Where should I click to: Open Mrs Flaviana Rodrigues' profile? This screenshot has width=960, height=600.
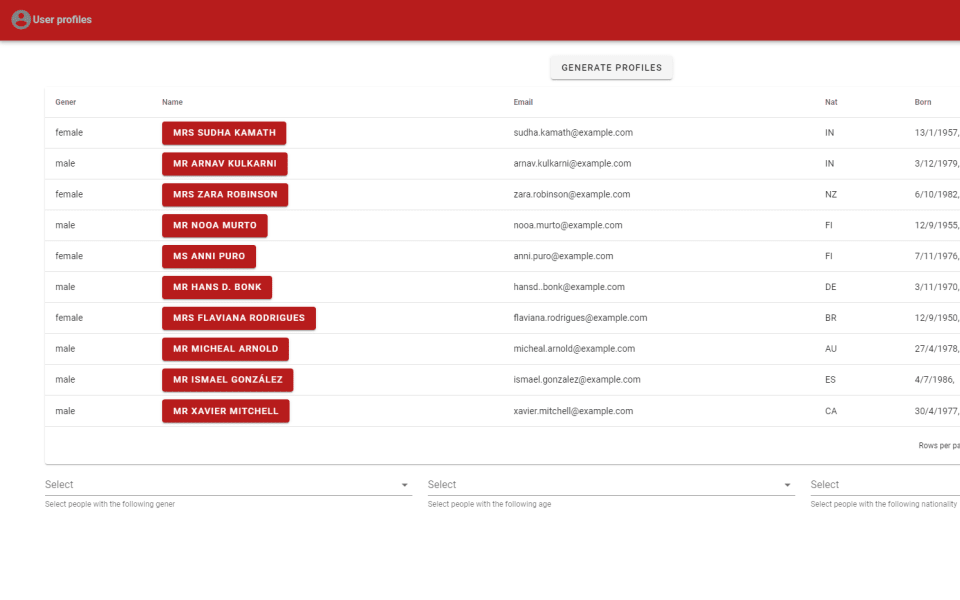[x=239, y=318]
